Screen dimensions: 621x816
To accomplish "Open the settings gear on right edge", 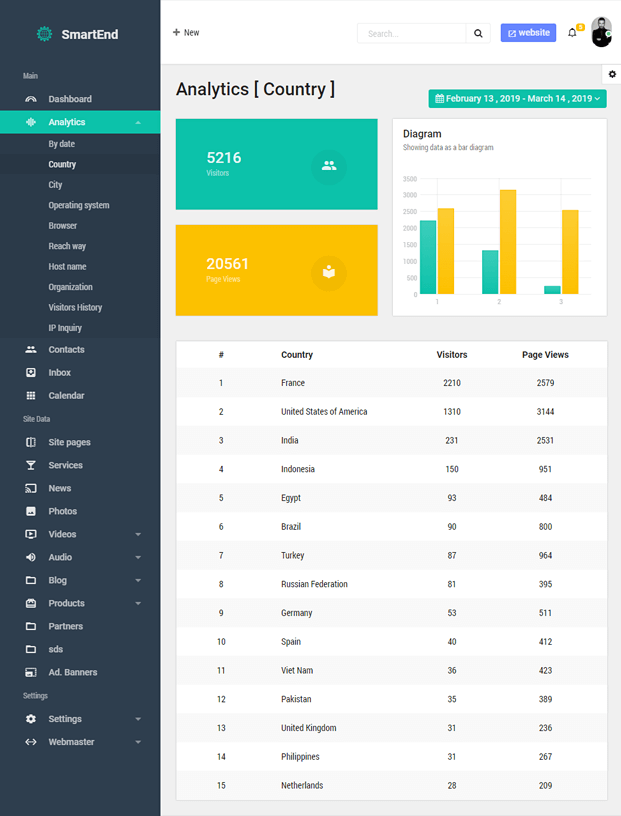I will 611,75.
